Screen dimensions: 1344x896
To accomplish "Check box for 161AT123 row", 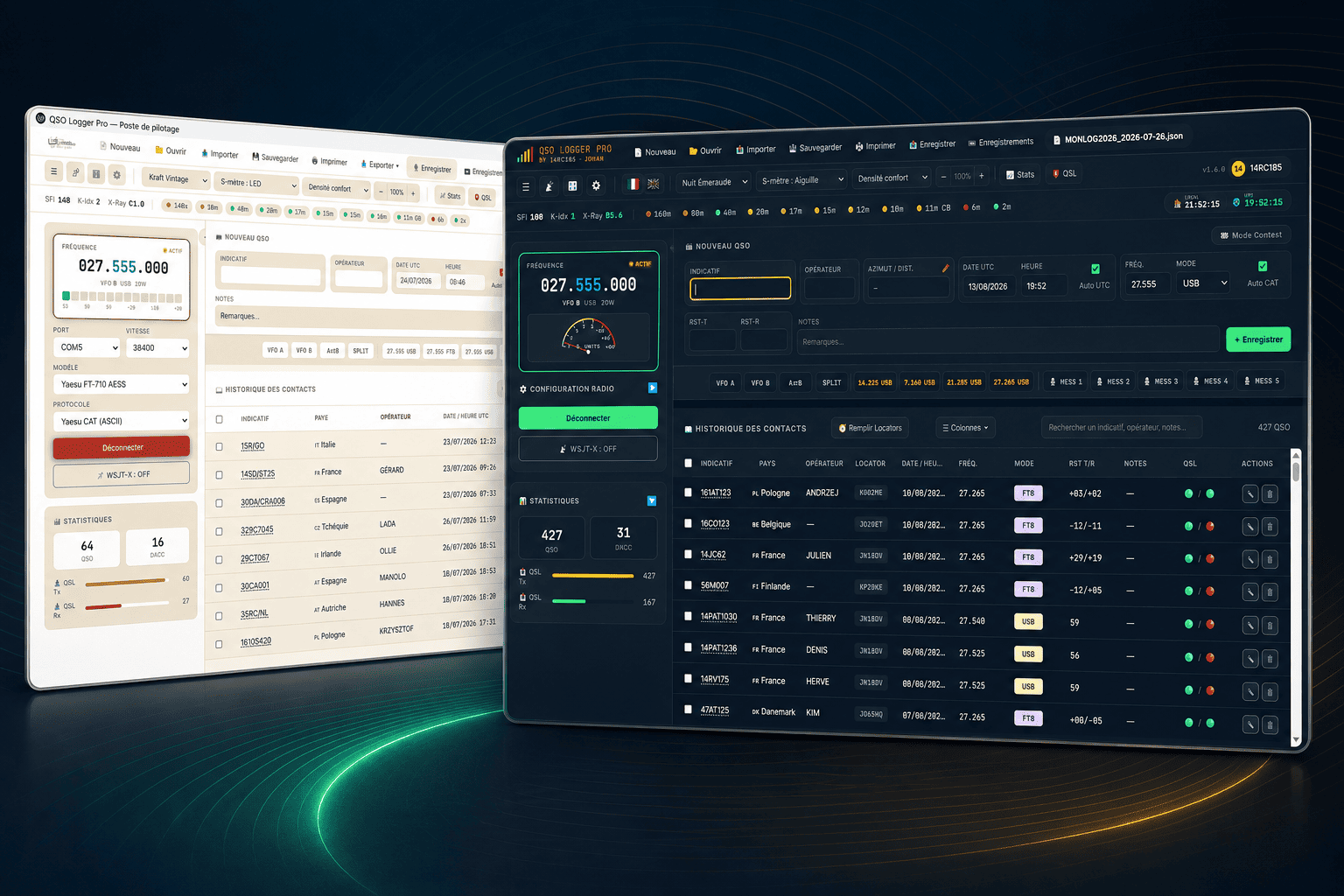I will tap(689, 493).
